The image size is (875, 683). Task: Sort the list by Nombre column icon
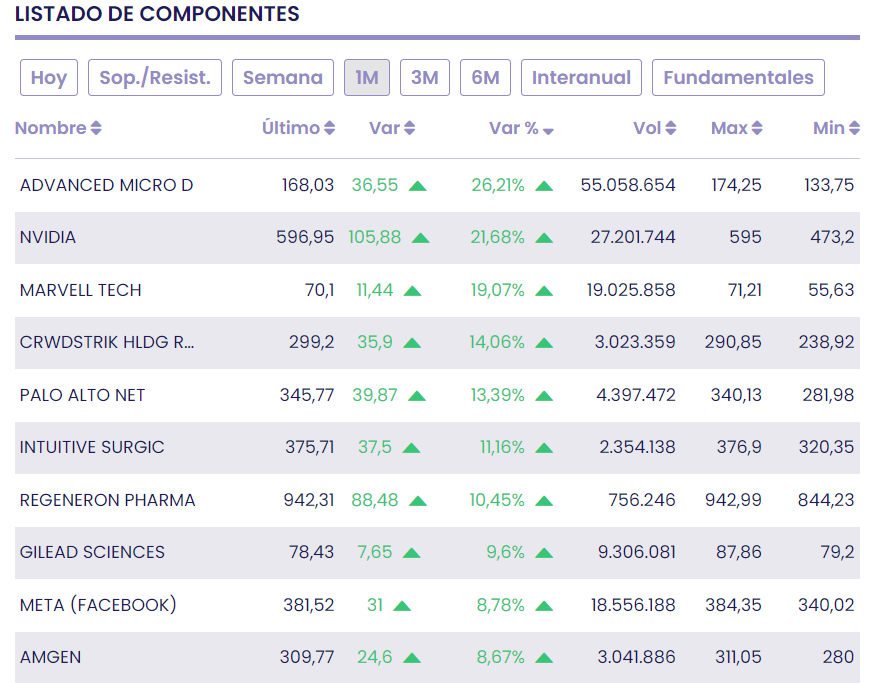pyautogui.click(x=96, y=128)
